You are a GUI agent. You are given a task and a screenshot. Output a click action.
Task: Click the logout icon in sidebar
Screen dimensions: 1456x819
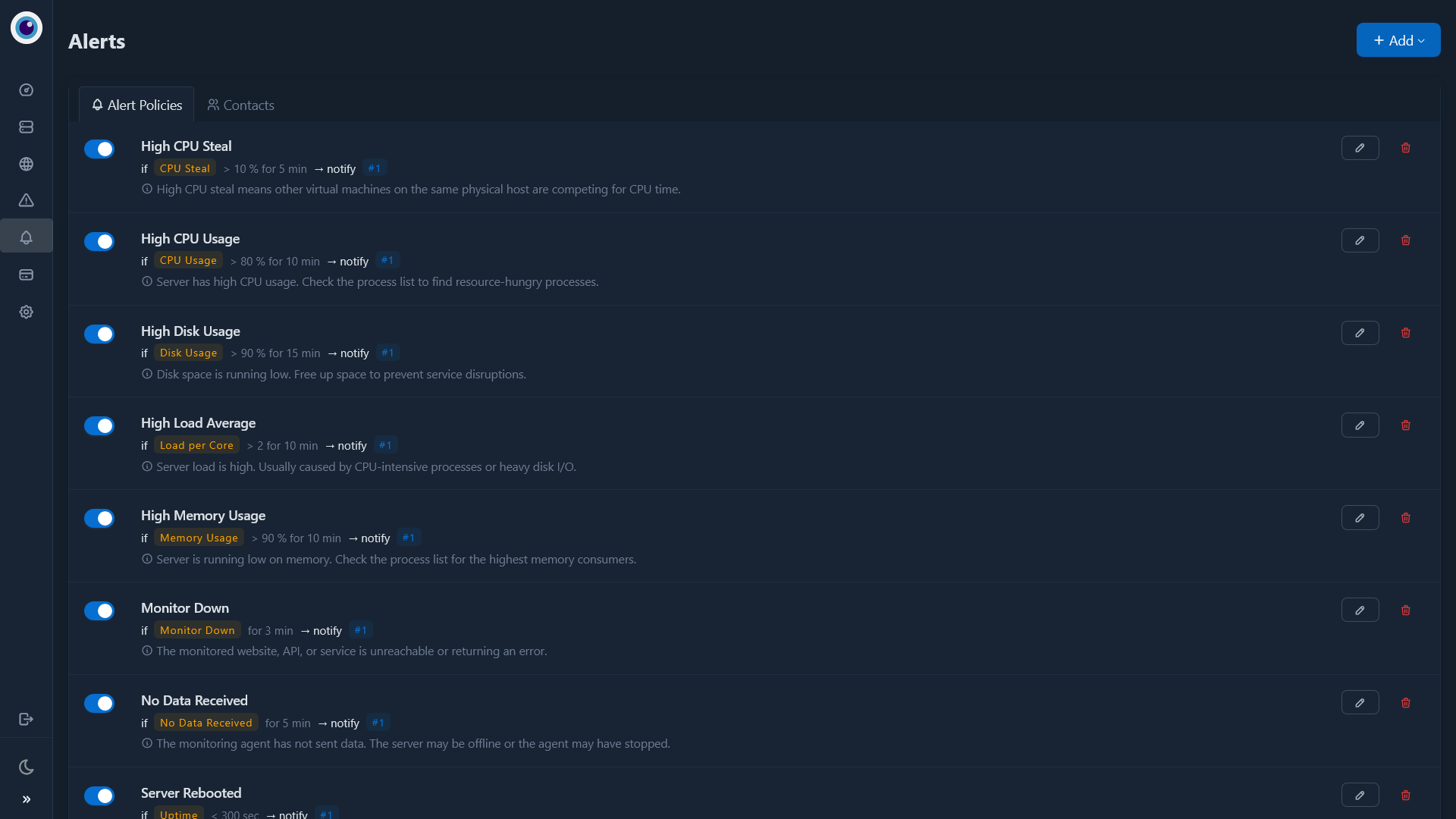pyautogui.click(x=26, y=719)
